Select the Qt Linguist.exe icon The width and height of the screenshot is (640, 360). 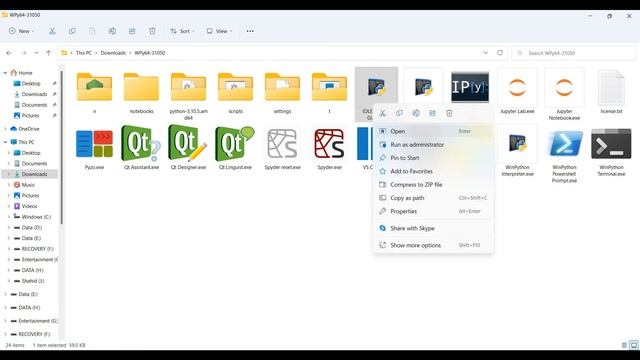[x=235, y=143]
